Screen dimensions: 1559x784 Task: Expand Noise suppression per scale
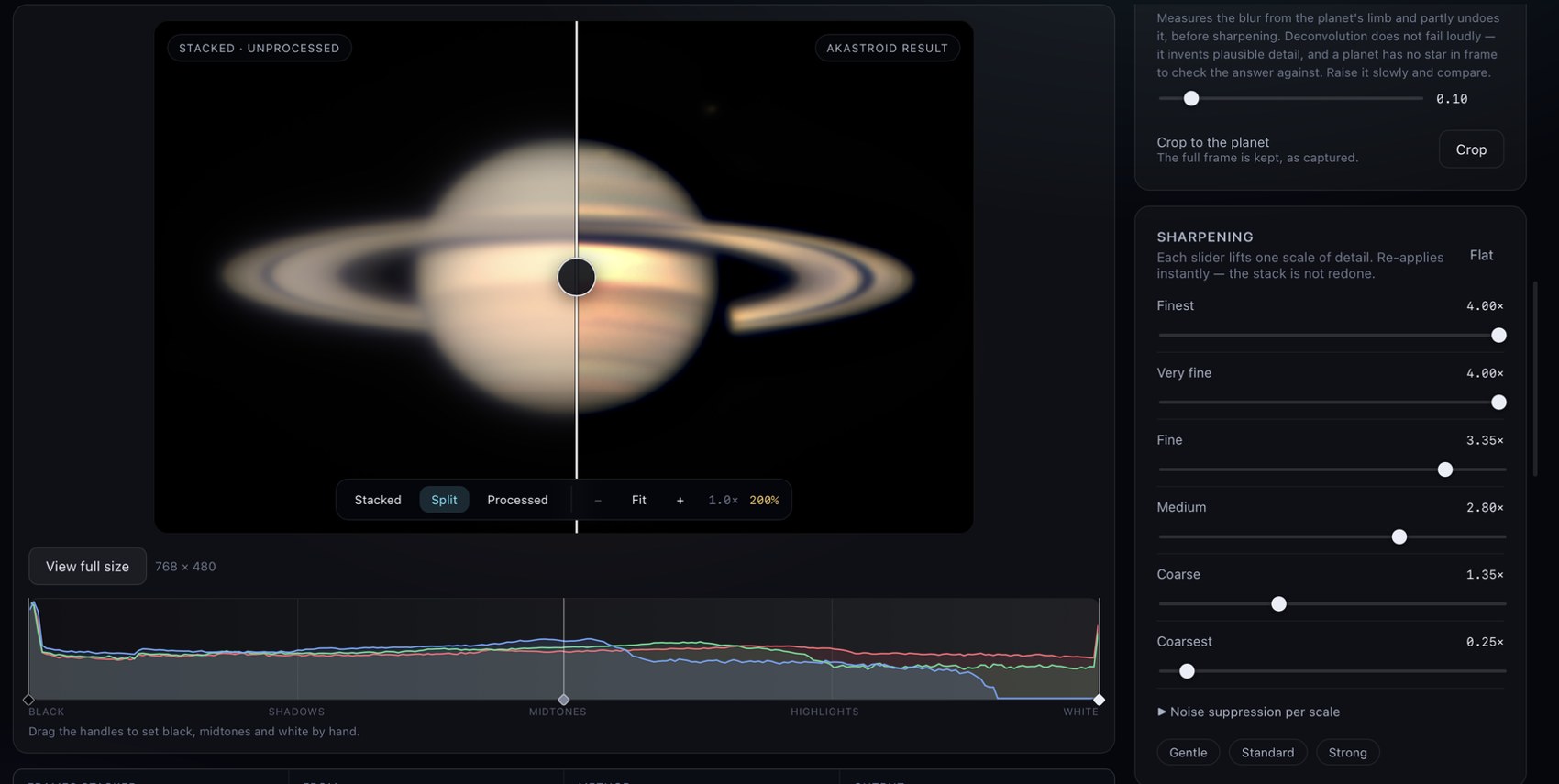click(x=1248, y=712)
